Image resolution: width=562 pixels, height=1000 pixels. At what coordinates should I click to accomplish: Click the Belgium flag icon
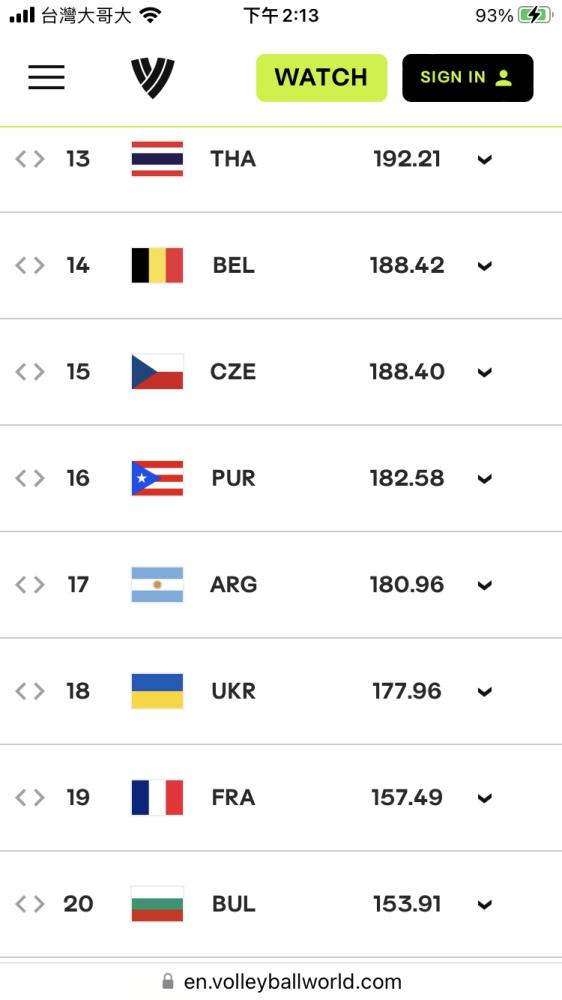(157, 265)
